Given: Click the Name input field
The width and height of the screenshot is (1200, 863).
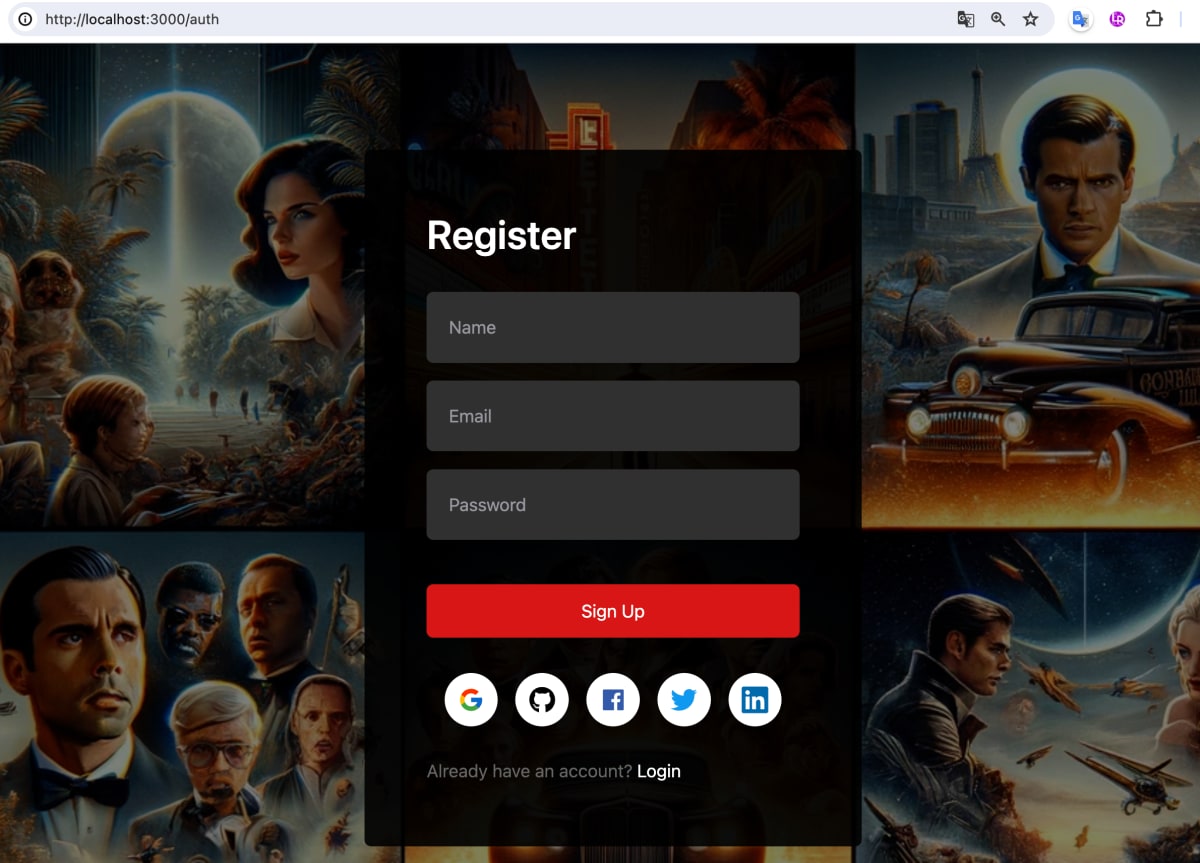Looking at the screenshot, I should [613, 327].
